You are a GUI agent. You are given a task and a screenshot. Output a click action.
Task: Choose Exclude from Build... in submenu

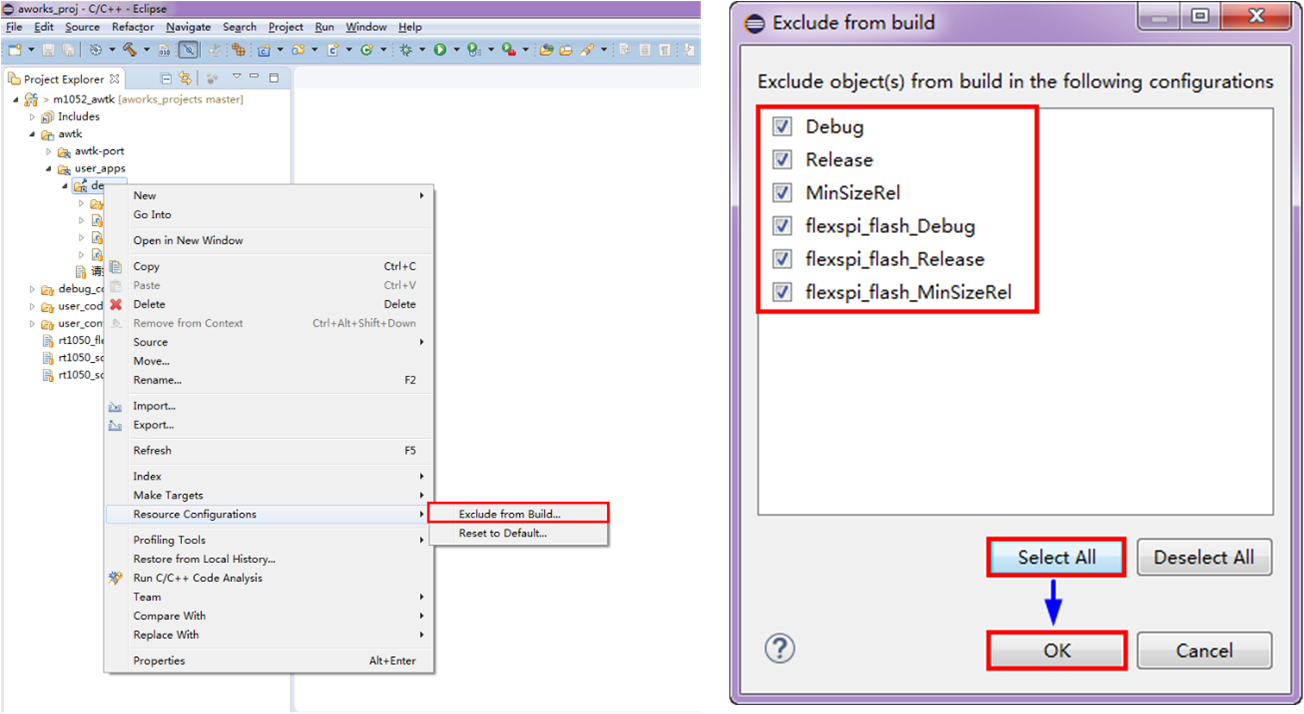pos(509,514)
